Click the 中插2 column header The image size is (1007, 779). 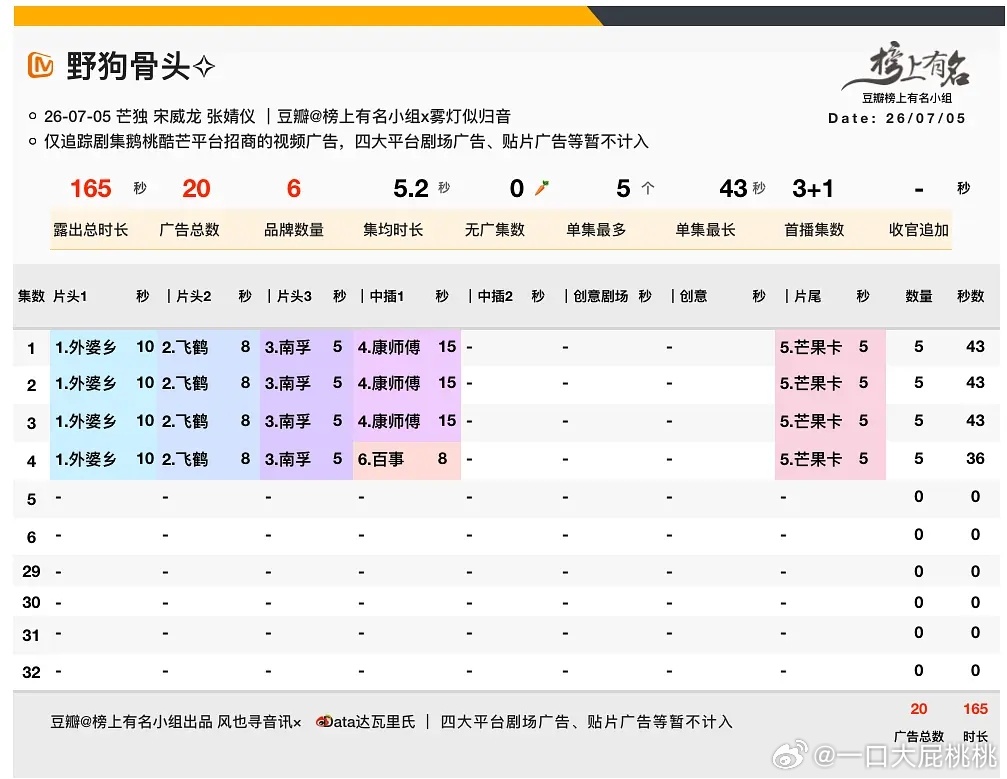click(495, 296)
